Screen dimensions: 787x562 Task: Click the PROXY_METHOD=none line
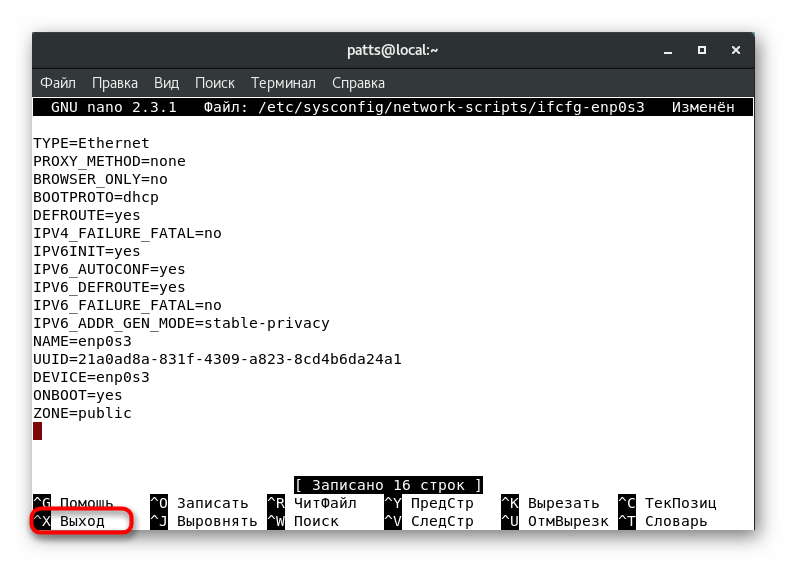109,162
